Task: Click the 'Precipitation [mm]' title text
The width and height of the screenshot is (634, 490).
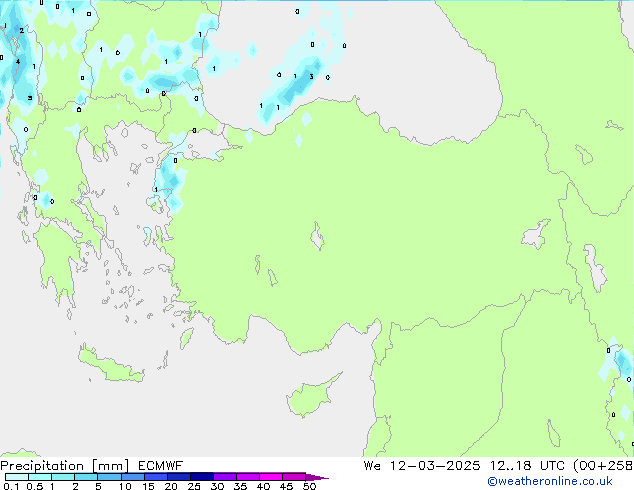Action: point(64,466)
